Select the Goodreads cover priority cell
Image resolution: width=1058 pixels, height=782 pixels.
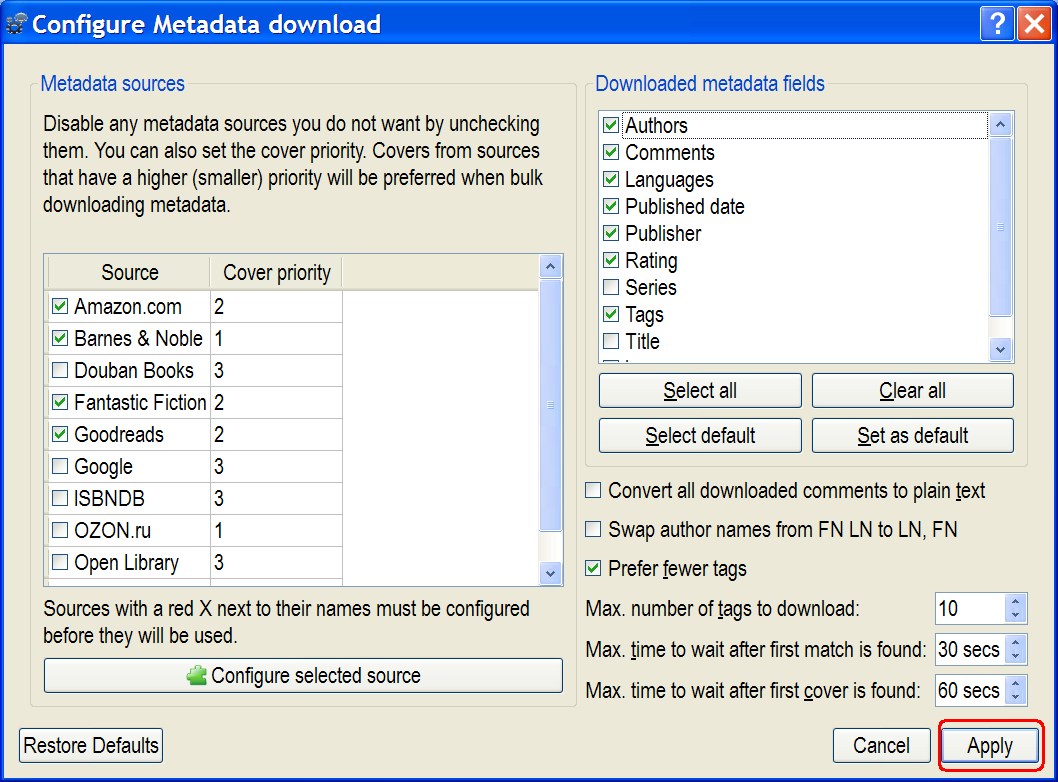(x=276, y=434)
